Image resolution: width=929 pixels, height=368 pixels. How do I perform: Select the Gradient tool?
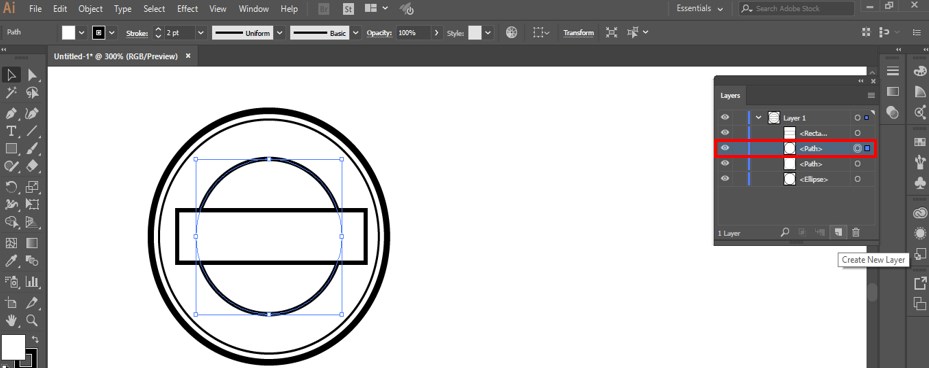tap(32, 243)
